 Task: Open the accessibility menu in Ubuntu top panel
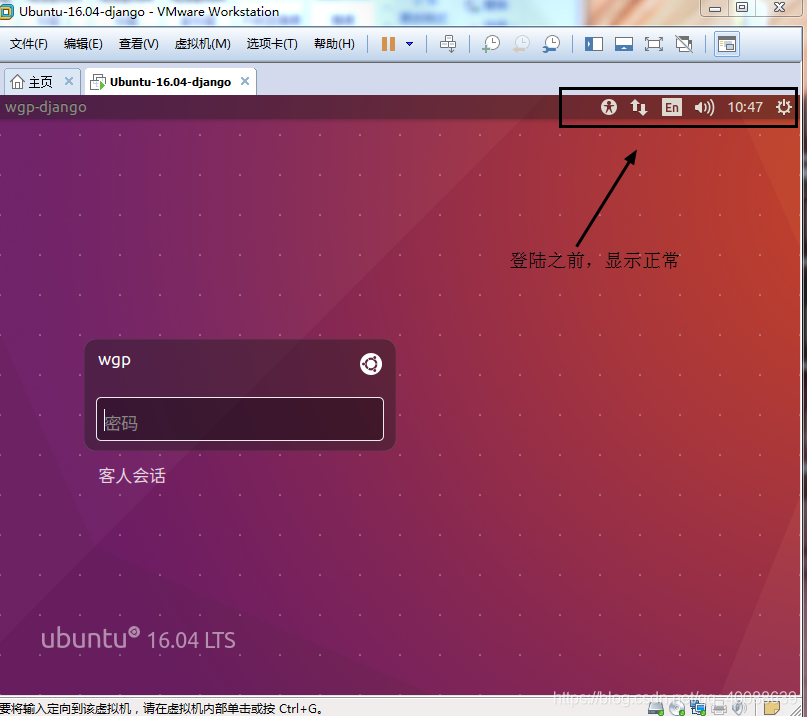click(609, 107)
